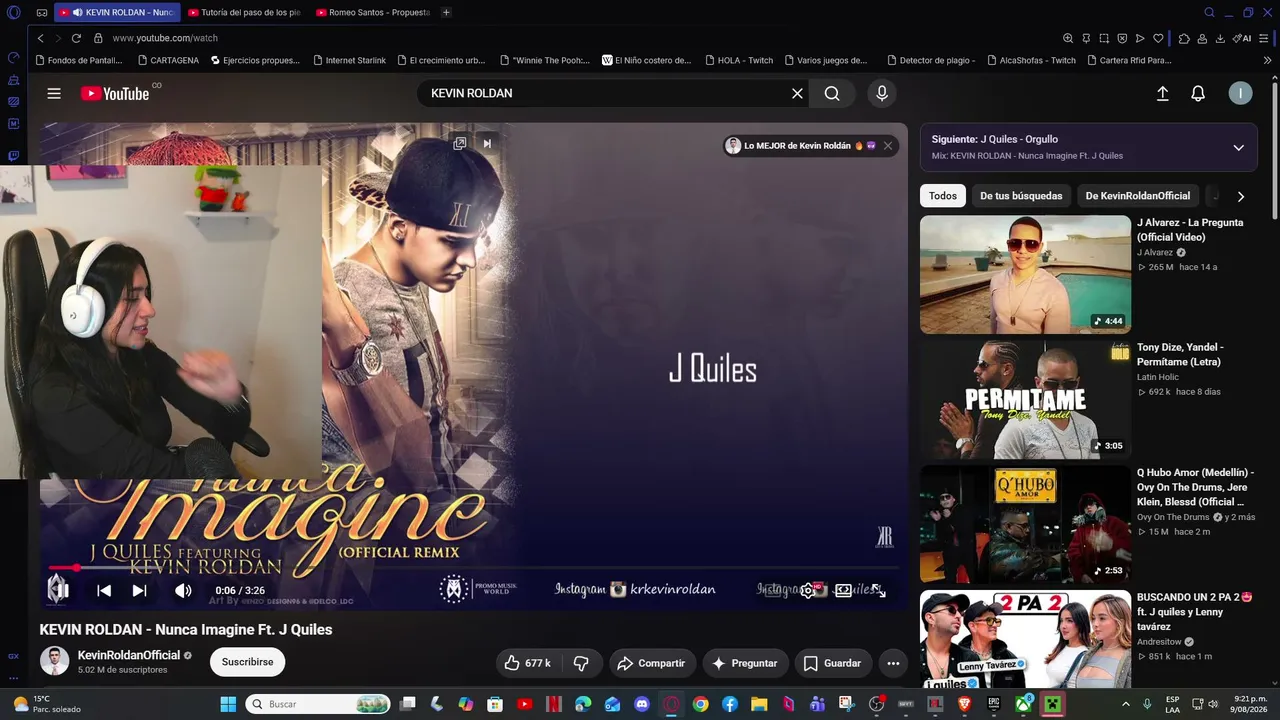The height and width of the screenshot is (720, 1280).
Task: Select the De KevinRoldanOfficial chip
Action: click(1138, 196)
